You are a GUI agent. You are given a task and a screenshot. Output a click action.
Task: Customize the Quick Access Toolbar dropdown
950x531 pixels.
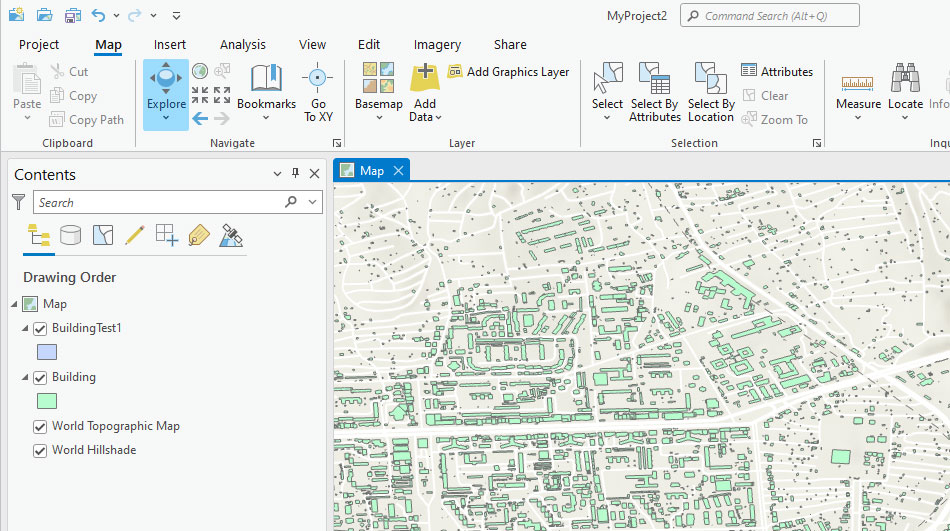176,16
